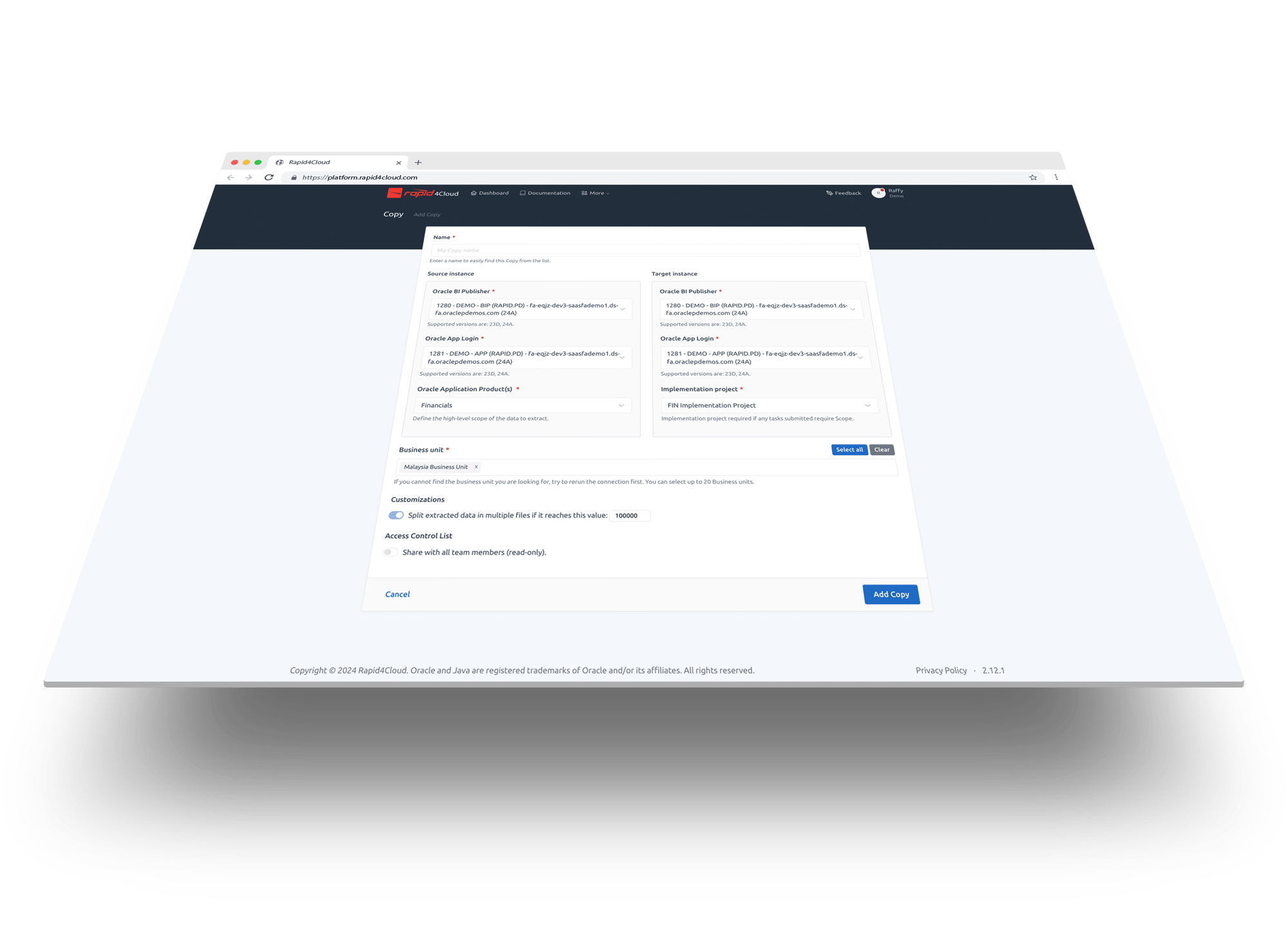The height and width of the screenshot is (927, 1288).
Task: Click the user profile avatar icon
Action: point(879,192)
